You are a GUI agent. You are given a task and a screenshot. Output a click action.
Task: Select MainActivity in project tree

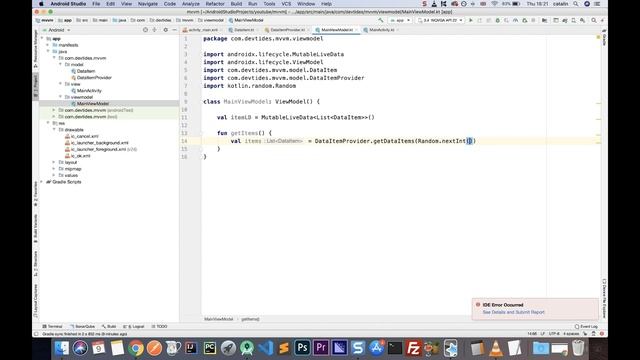[x=86, y=91]
